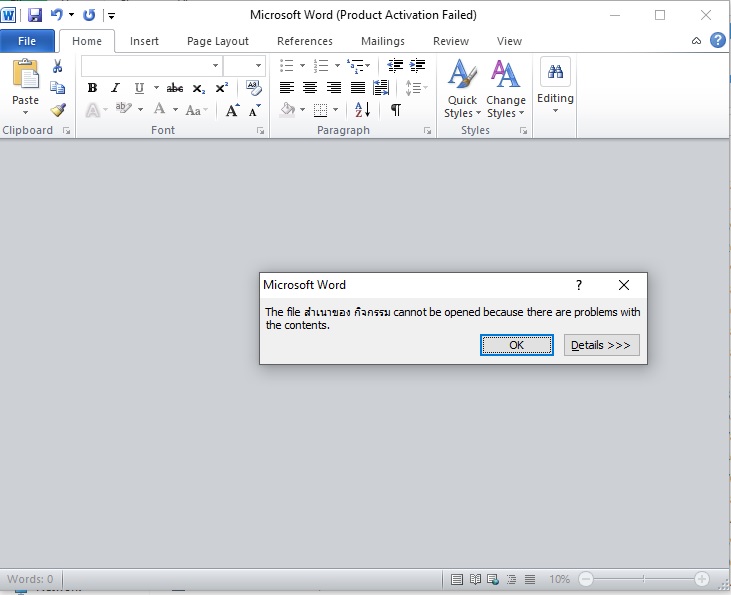Switch to the View tab

509,41
